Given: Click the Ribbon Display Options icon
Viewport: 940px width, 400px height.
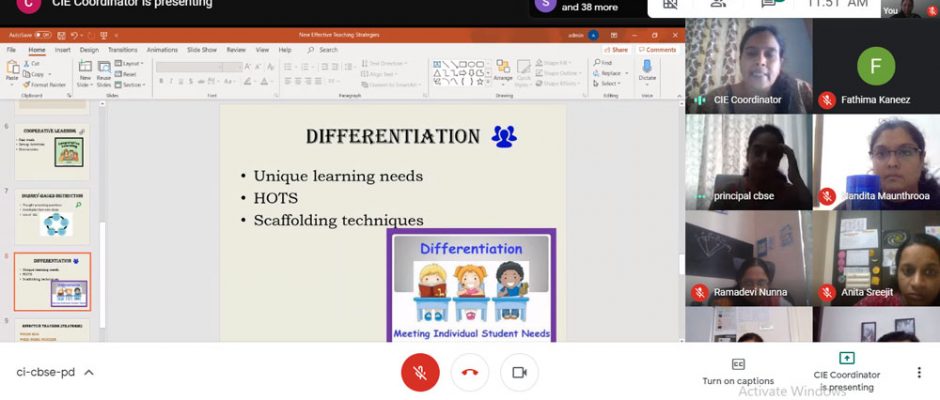Looking at the screenshot, I should click(x=614, y=35).
